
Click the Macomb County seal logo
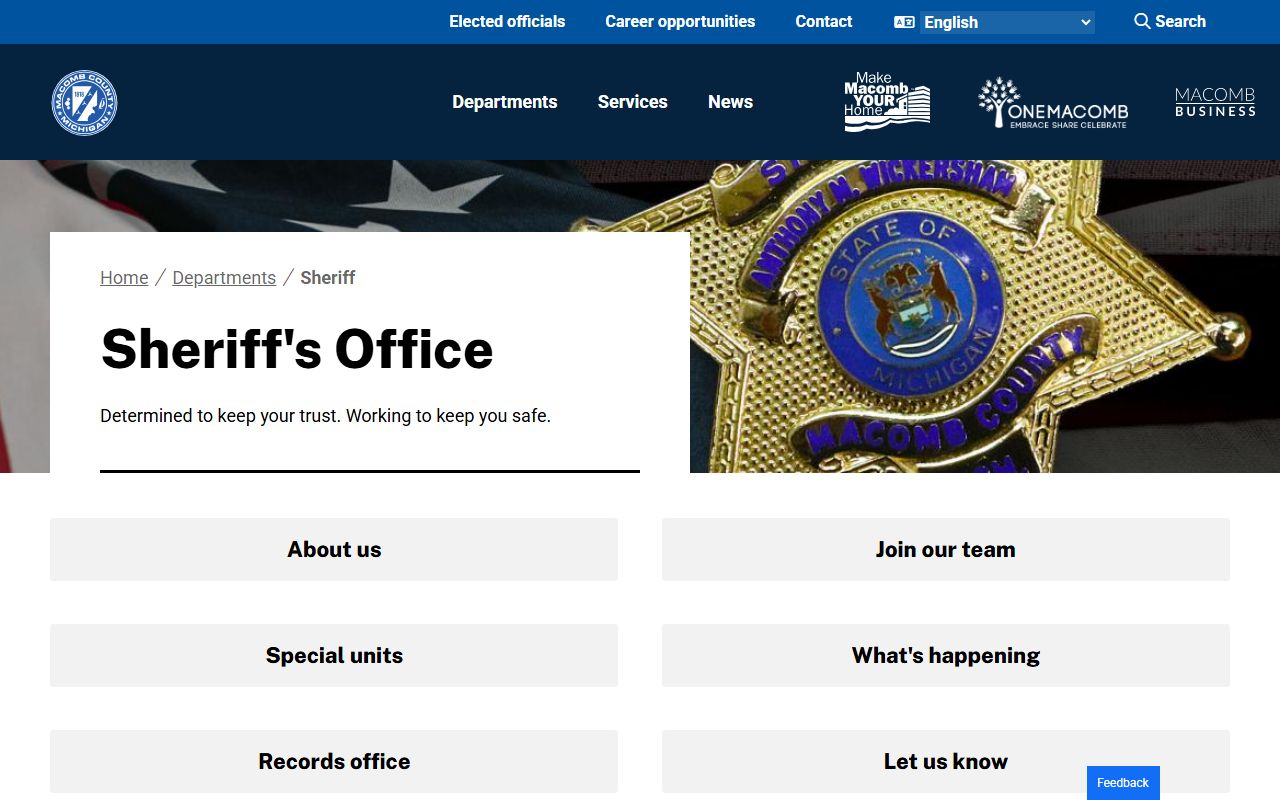pyautogui.click(x=85, y=102)
